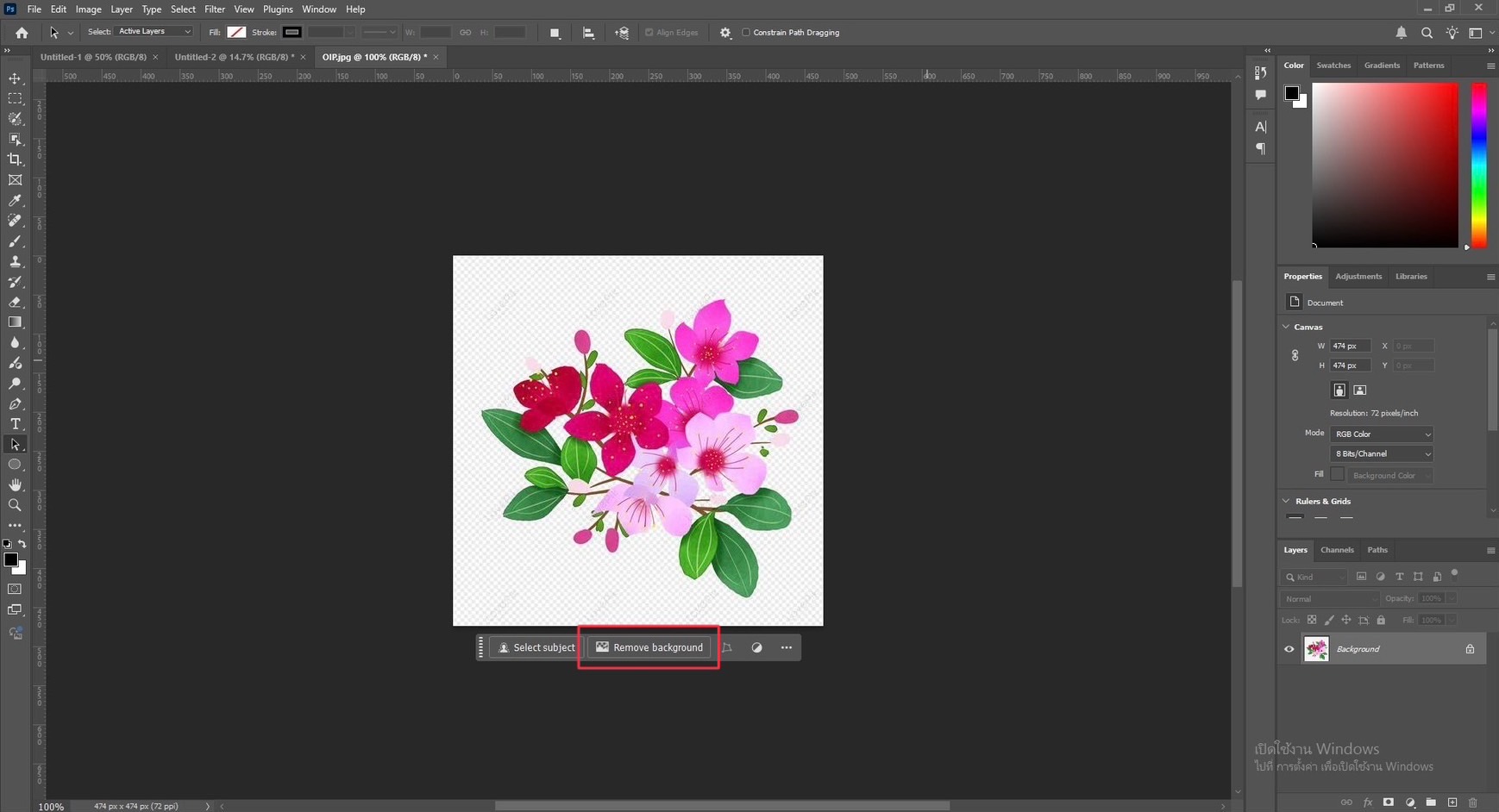Select the Eraser tool
This screenshot has width=1499, height=812.
tap(15, 302)
